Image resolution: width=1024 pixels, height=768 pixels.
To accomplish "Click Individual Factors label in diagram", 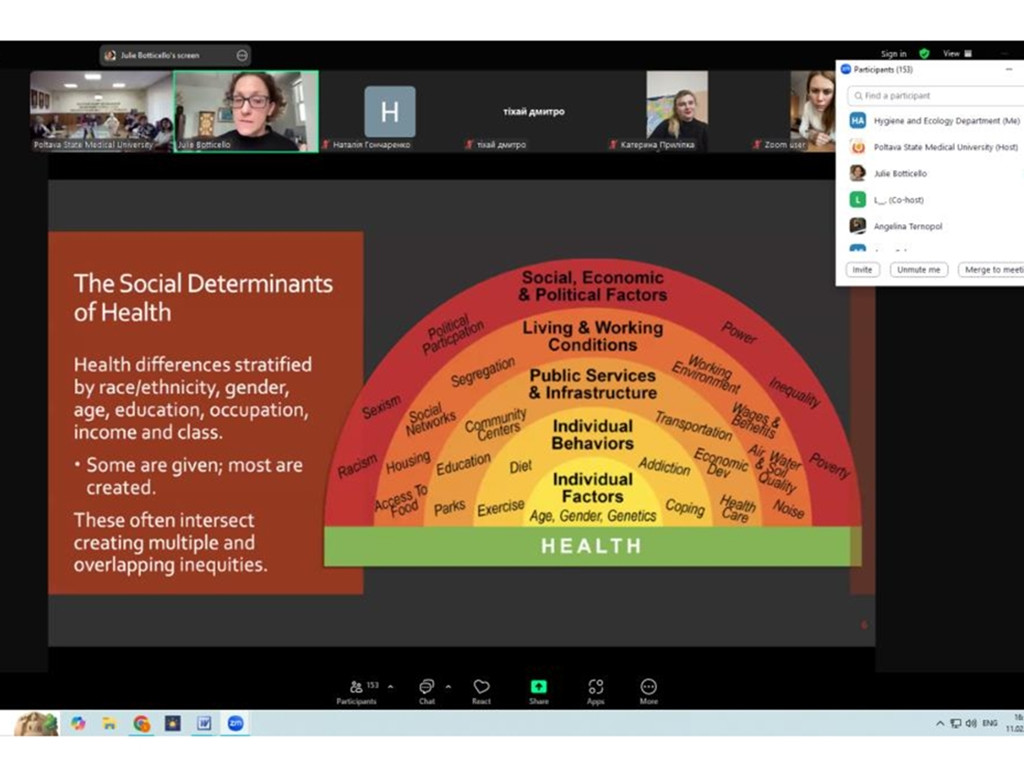I will (592, 488).
